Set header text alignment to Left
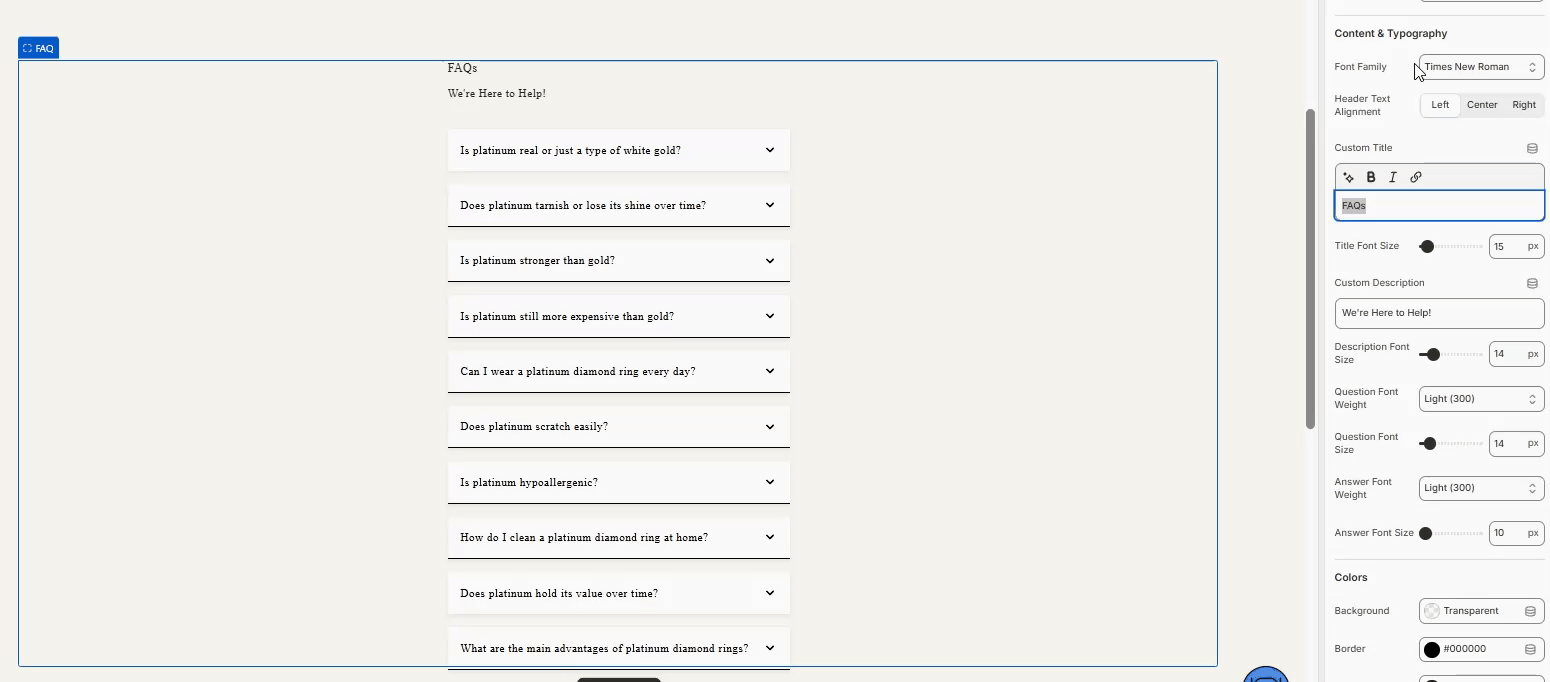 pyautogui.click(x=1440, y=105)
